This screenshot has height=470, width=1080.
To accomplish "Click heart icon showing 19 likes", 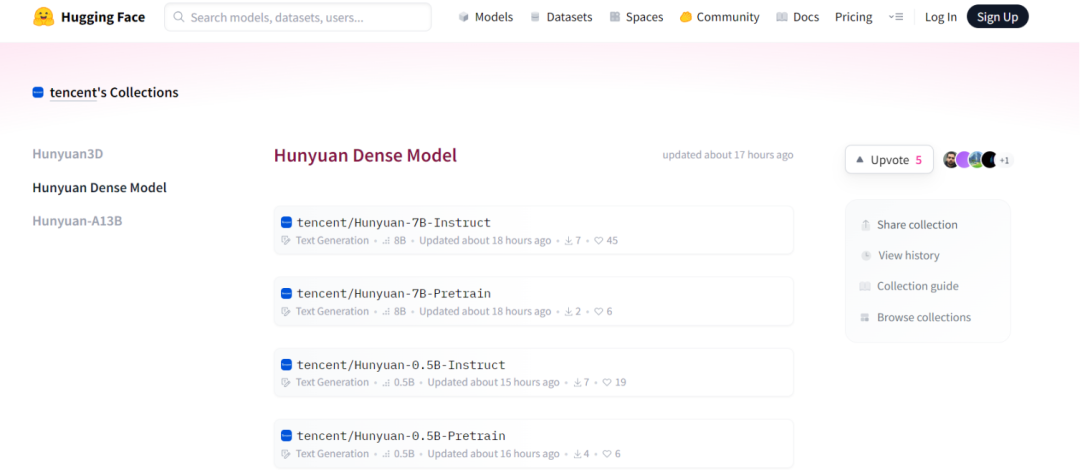I will tap(607, 382).
